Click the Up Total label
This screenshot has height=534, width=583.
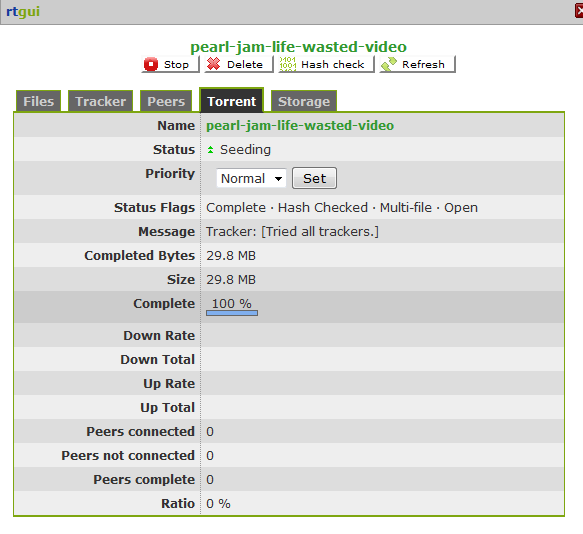point(167,408)
